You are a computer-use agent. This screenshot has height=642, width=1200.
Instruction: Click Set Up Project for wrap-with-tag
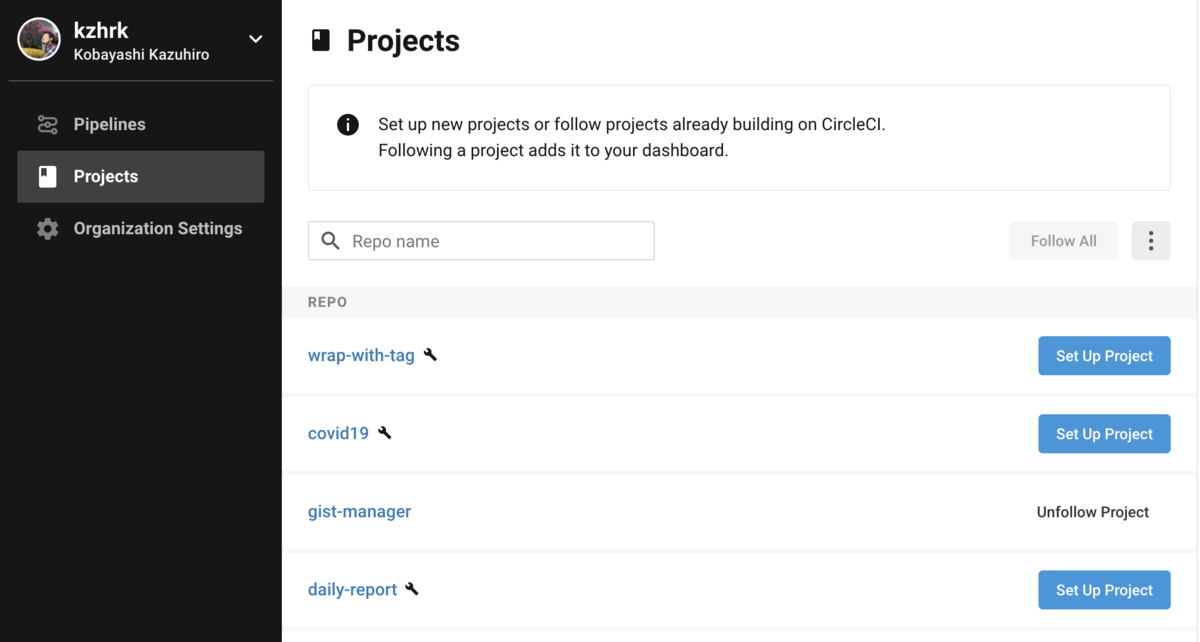point(1104,356)
